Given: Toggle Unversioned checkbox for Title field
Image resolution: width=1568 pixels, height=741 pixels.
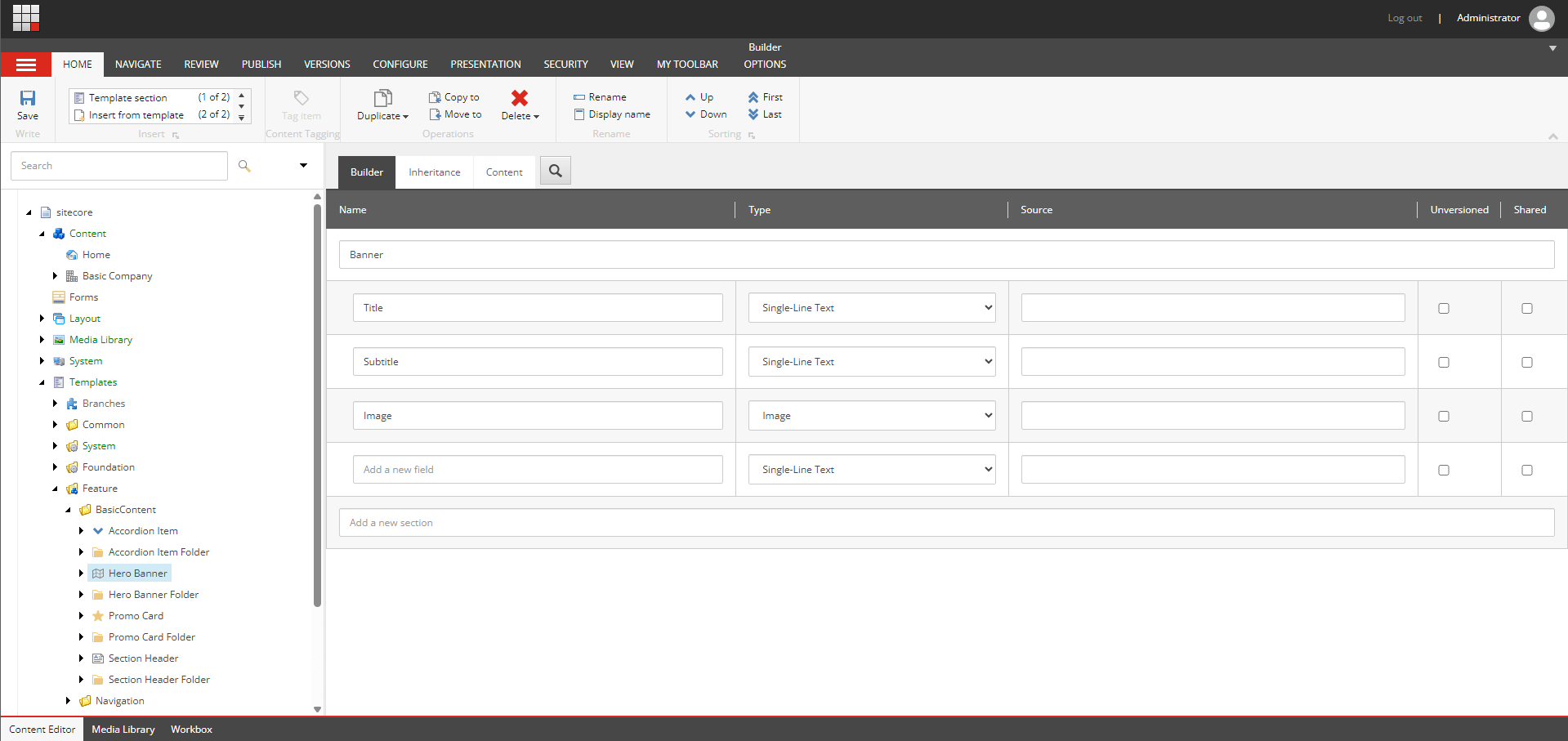Looking at the screenshot, I should (x=1444, y=309).
